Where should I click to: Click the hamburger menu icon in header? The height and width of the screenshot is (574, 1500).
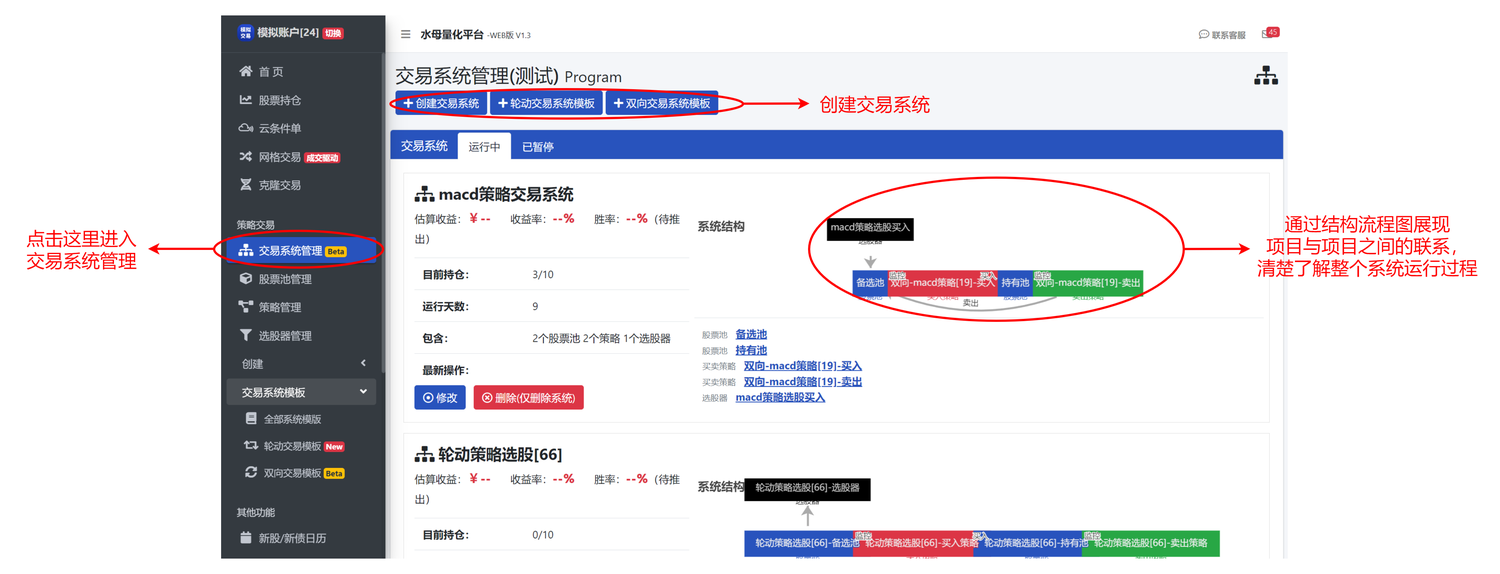[x=405, y=34]
